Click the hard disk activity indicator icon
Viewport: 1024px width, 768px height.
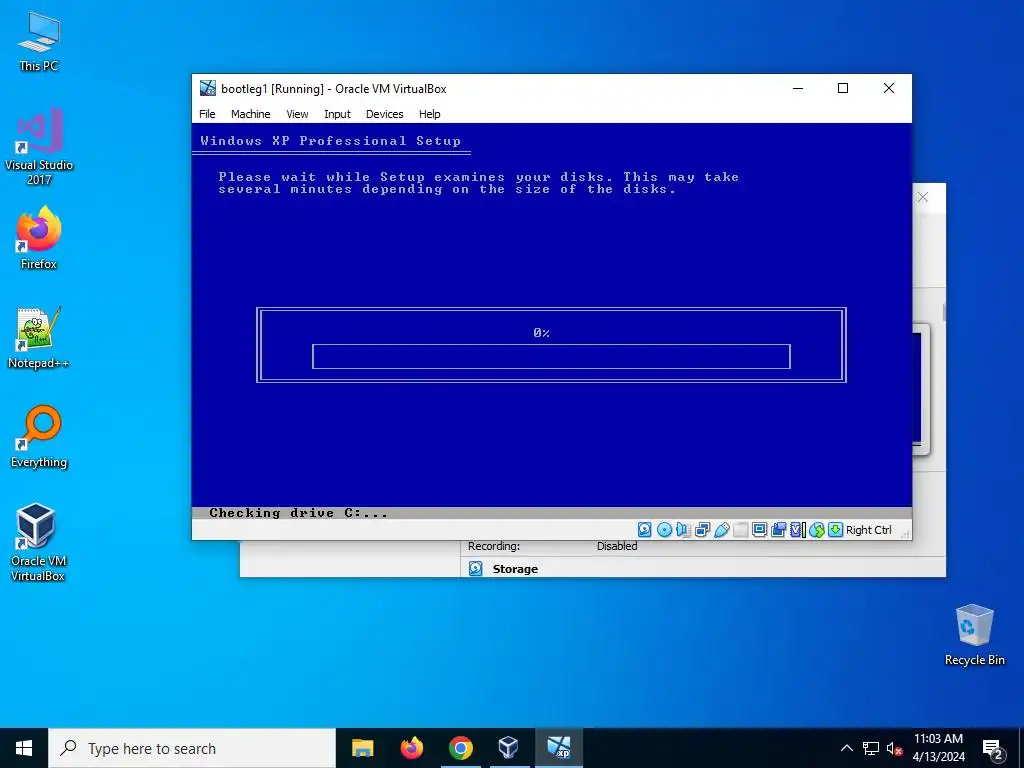tap(645, 530)
